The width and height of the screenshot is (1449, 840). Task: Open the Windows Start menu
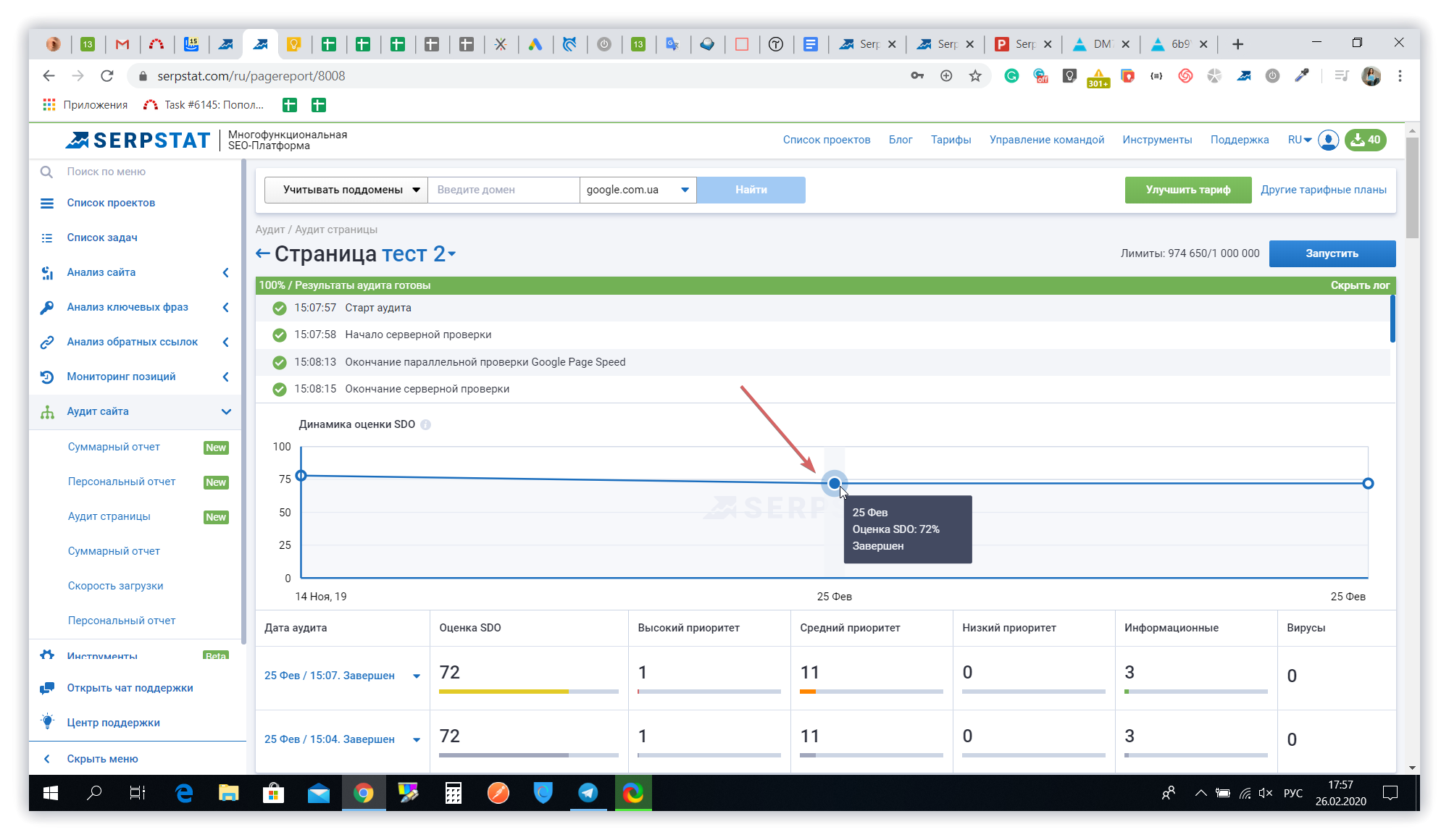[x=51, y=793]
